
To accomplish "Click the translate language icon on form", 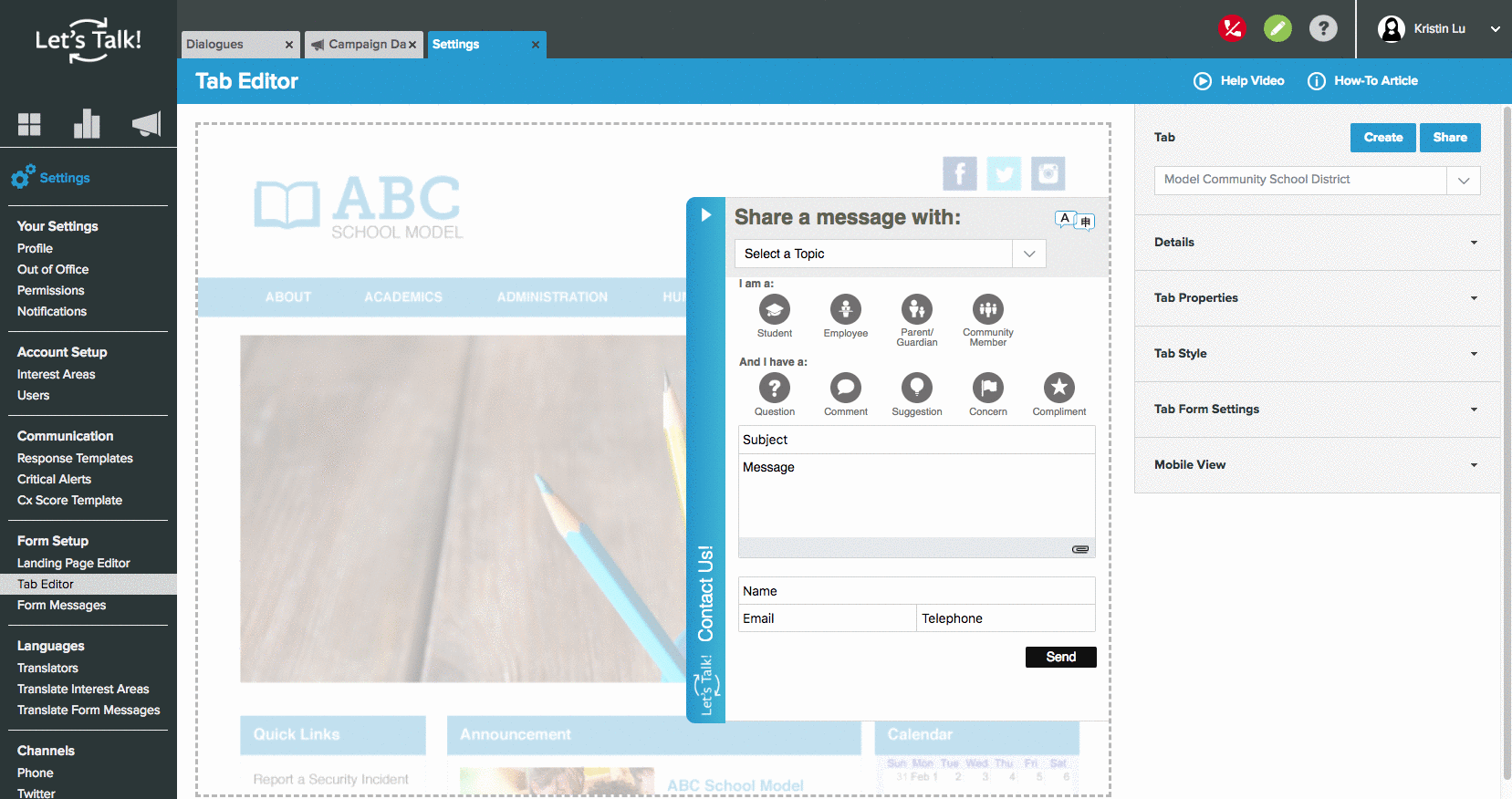I will point(1074,220).
